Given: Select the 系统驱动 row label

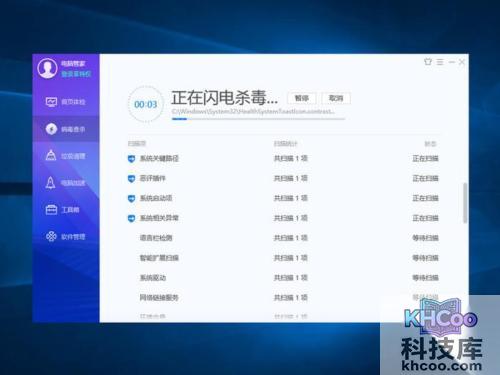Looking at the screenshot, I should point(152,278).
